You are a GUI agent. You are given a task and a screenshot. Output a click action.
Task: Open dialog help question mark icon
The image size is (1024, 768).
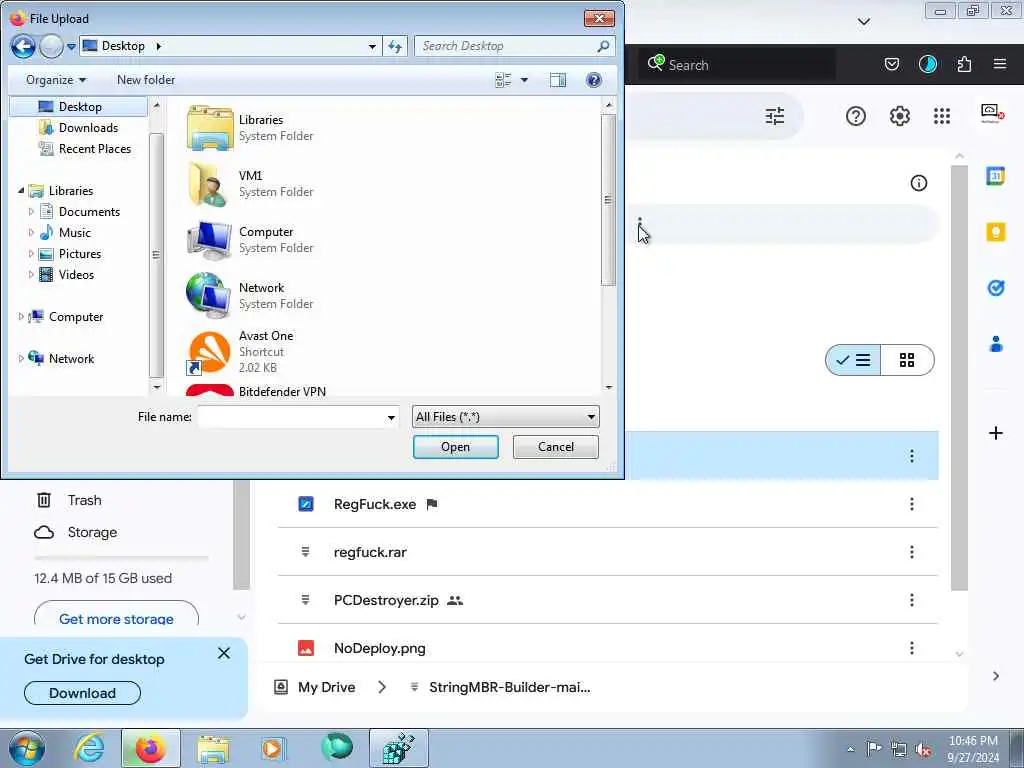pos(594,80)
